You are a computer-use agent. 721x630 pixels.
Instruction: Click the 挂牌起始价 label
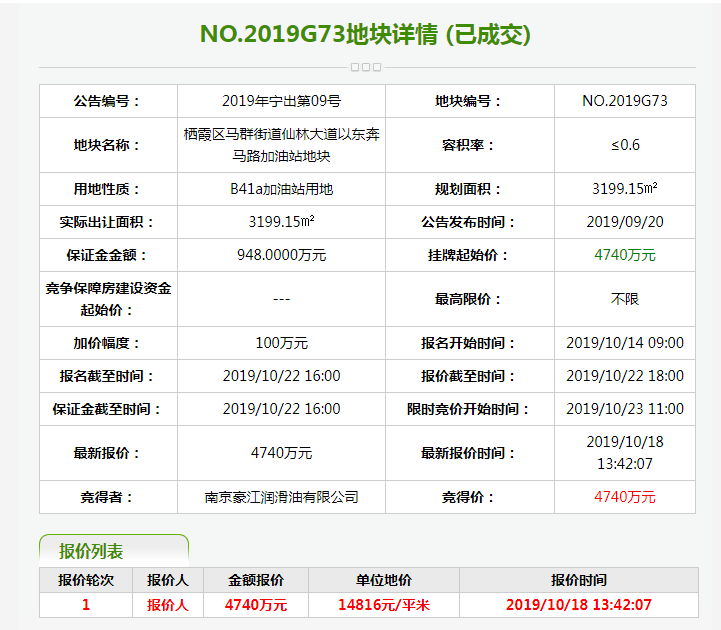point(469,255)
